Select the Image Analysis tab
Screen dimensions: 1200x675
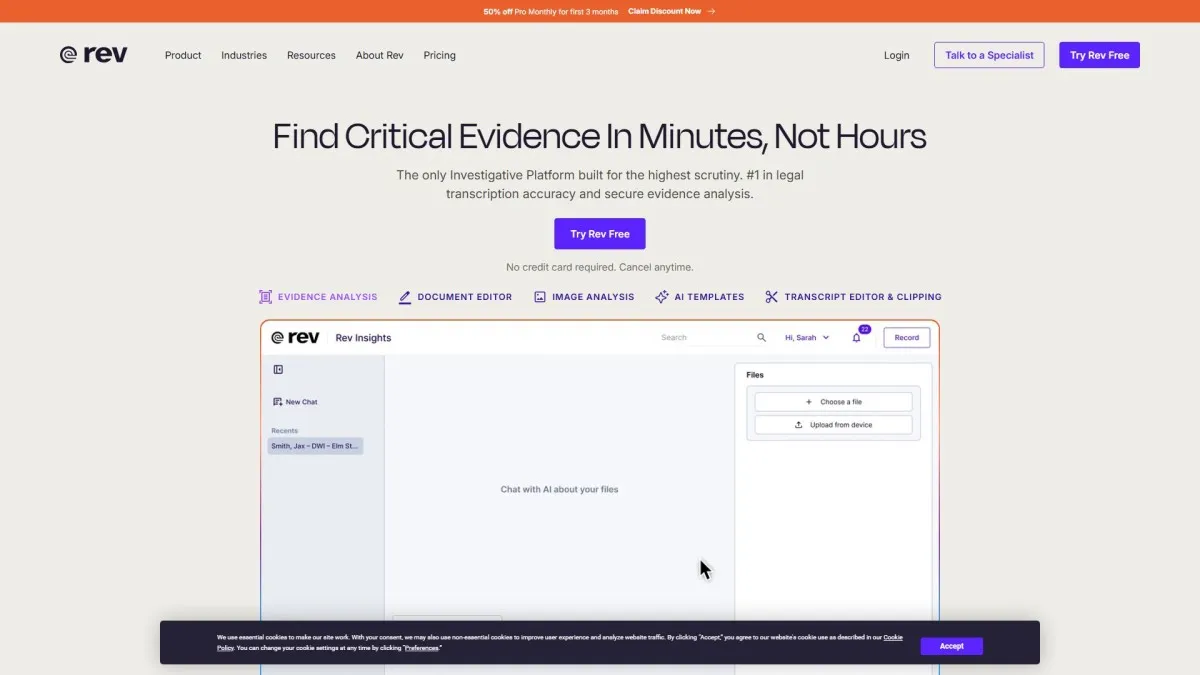pyautogui.click(x=584, y=297)
